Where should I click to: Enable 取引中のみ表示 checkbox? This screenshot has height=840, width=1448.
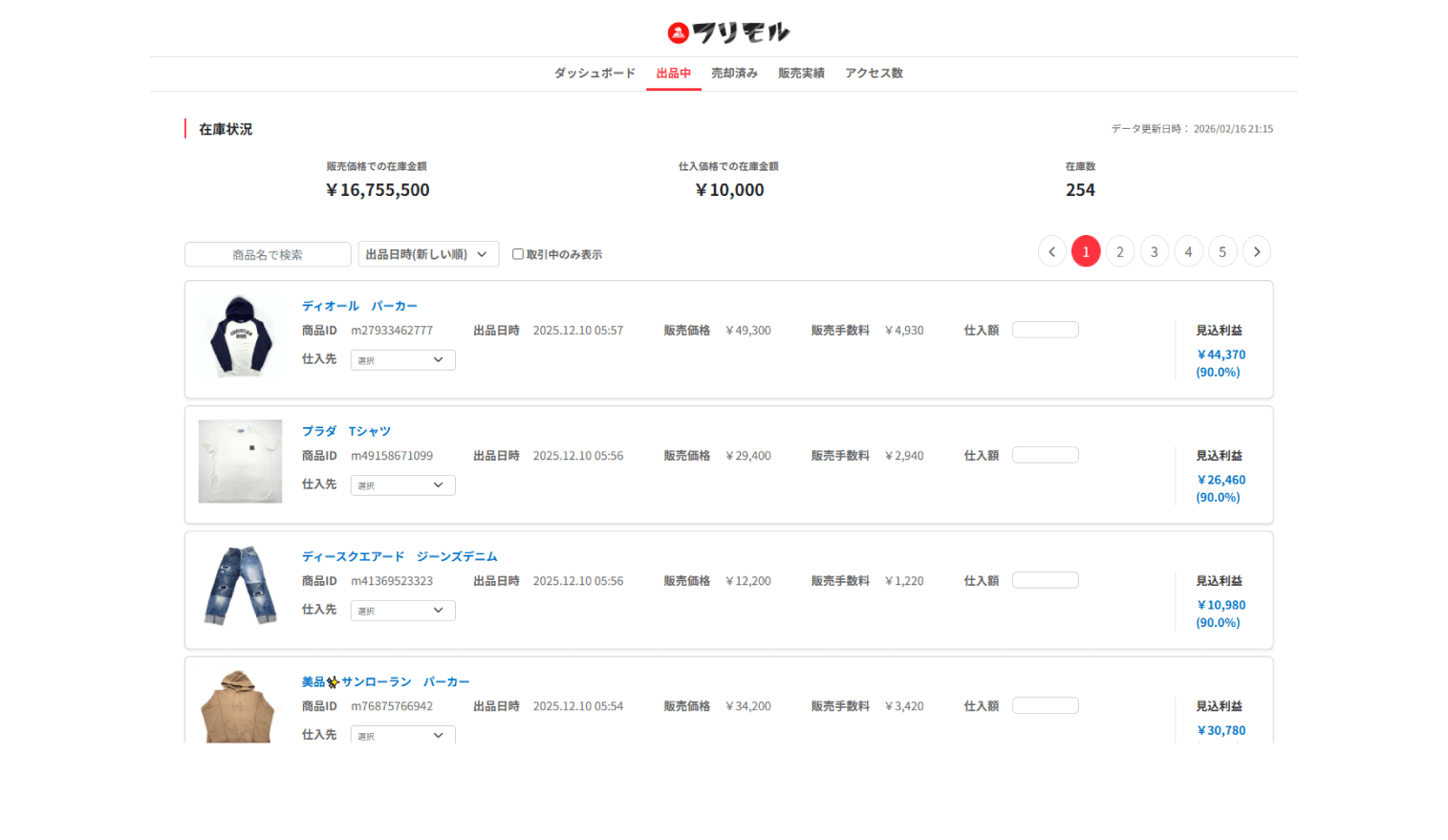tap(518, 254)
